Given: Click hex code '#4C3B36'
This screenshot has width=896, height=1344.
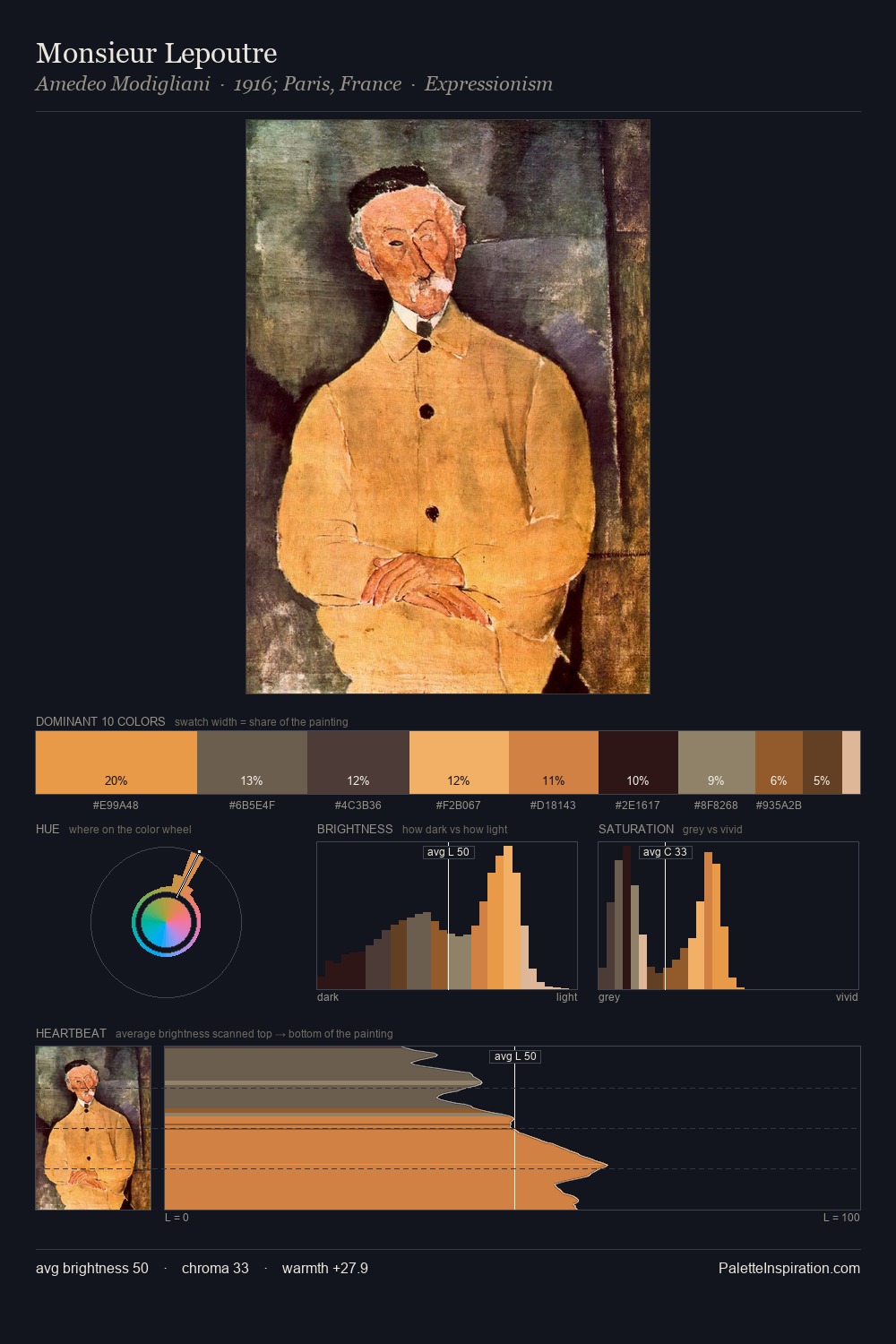Looking at the screenshot, I should [358, 805].
